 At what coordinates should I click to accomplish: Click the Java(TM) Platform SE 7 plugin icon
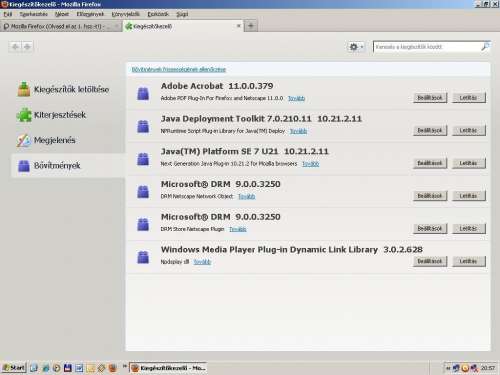[x=143, y=159]
